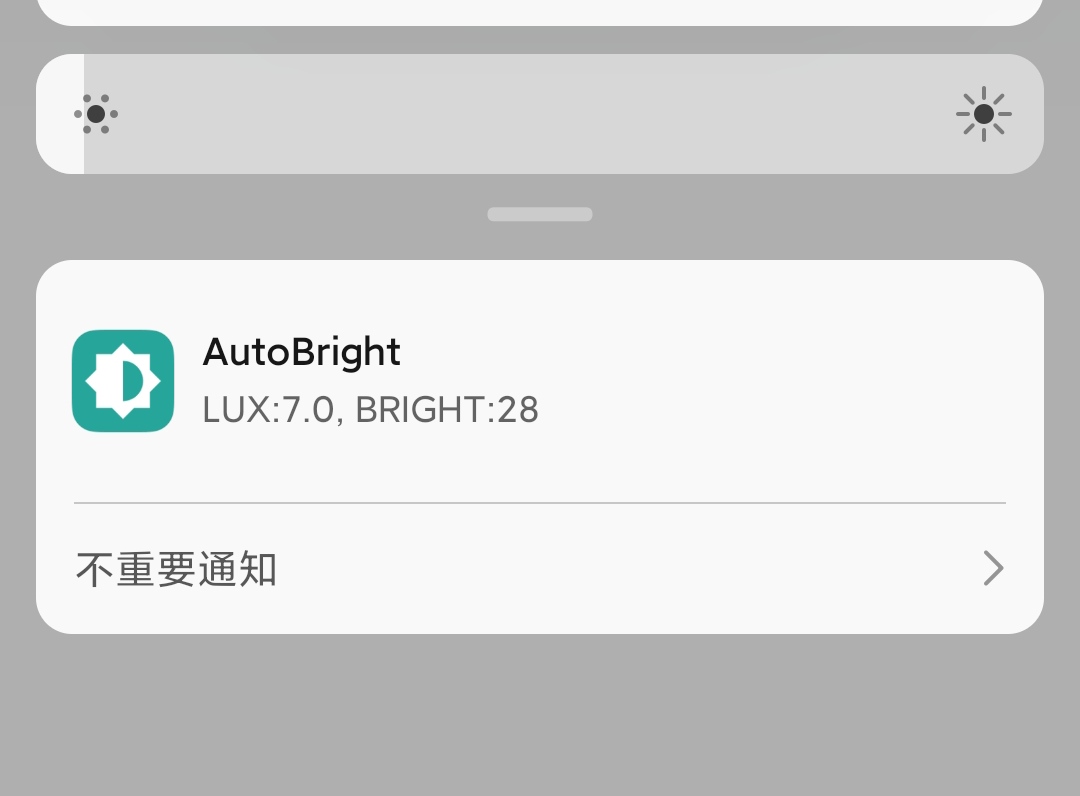
Task: Click the low brightness sun icon
Action: (x=96, y=114)
